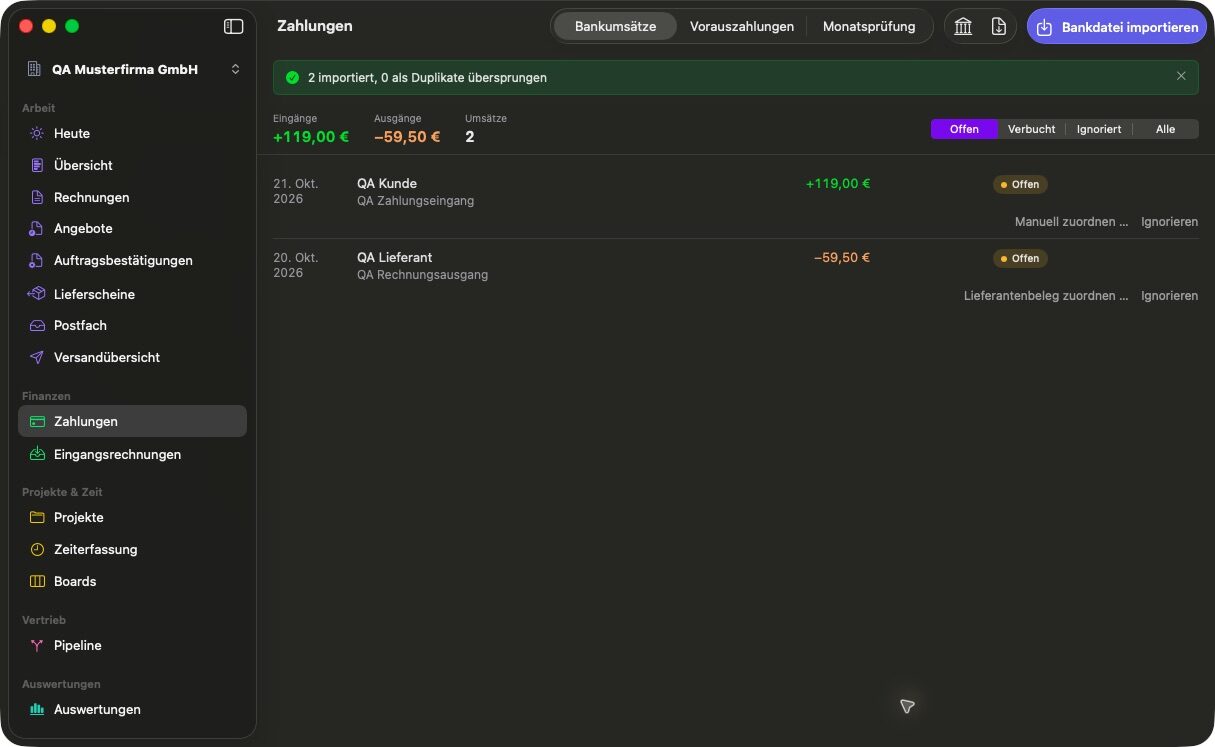Click the Auftragsbestätigungen sidebar icon

pyautogui.click(x=37, y=261)
